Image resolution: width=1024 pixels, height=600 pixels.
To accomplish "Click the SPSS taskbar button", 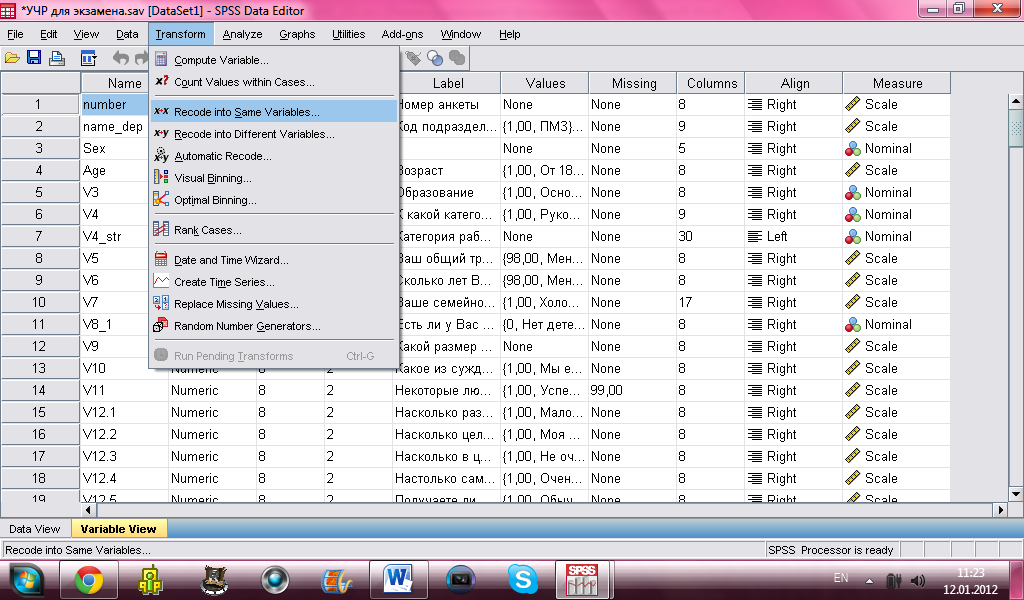I will coord(581,580).
